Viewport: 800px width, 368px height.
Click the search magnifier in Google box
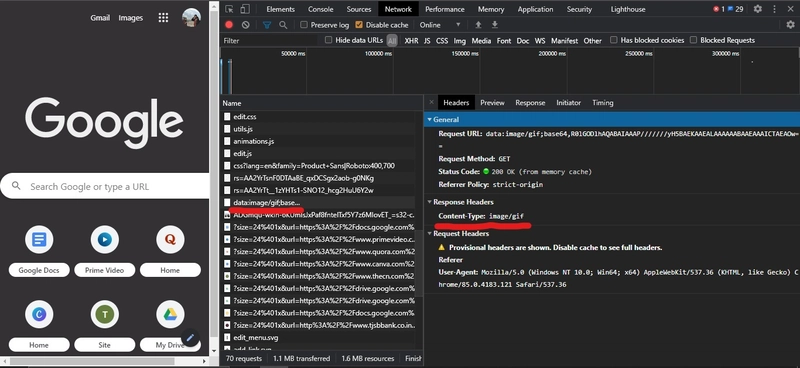click(16, 186)
